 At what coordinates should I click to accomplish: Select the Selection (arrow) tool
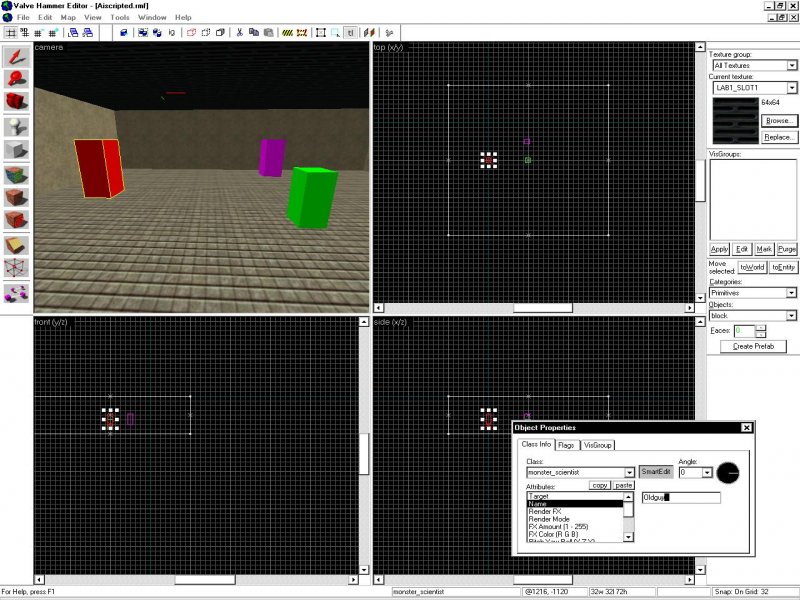(17, 55)
